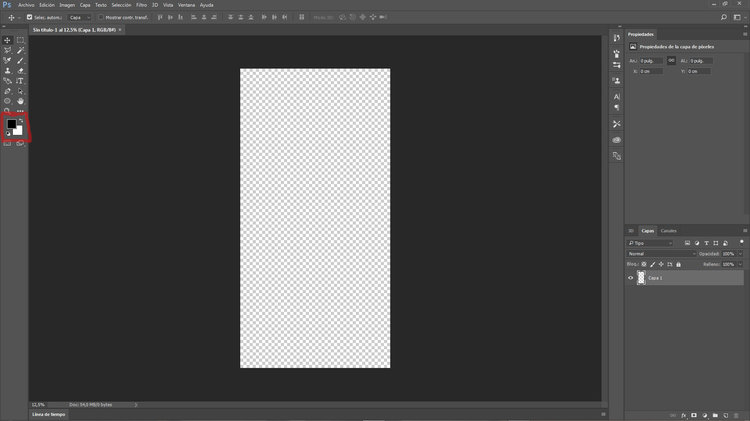750x421 pixels.
Task: Select the Clone Stamp tool
Action: click(x=7, y=71)
